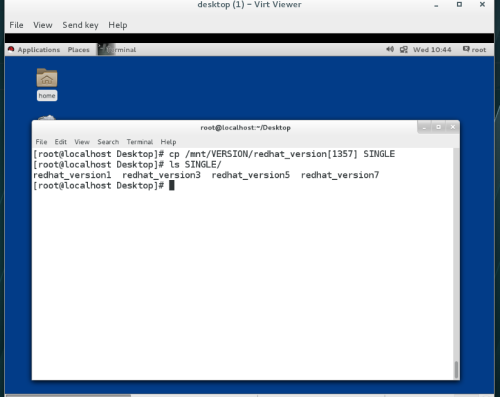Minimize the terminal window
This screenshot has height=397, width=500.
(x=424, y=127)
